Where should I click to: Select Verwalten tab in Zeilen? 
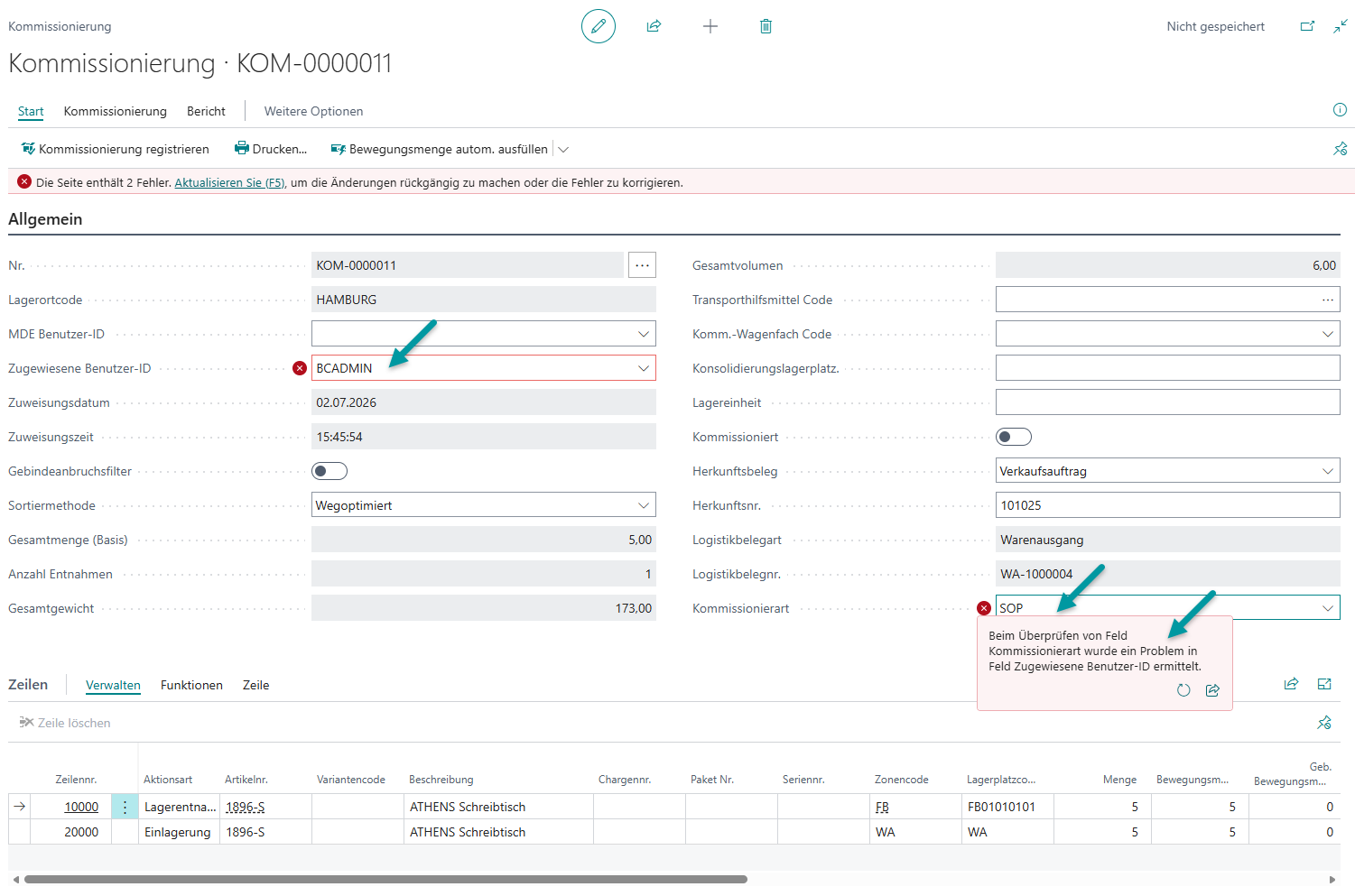click(x=113, y=685)
